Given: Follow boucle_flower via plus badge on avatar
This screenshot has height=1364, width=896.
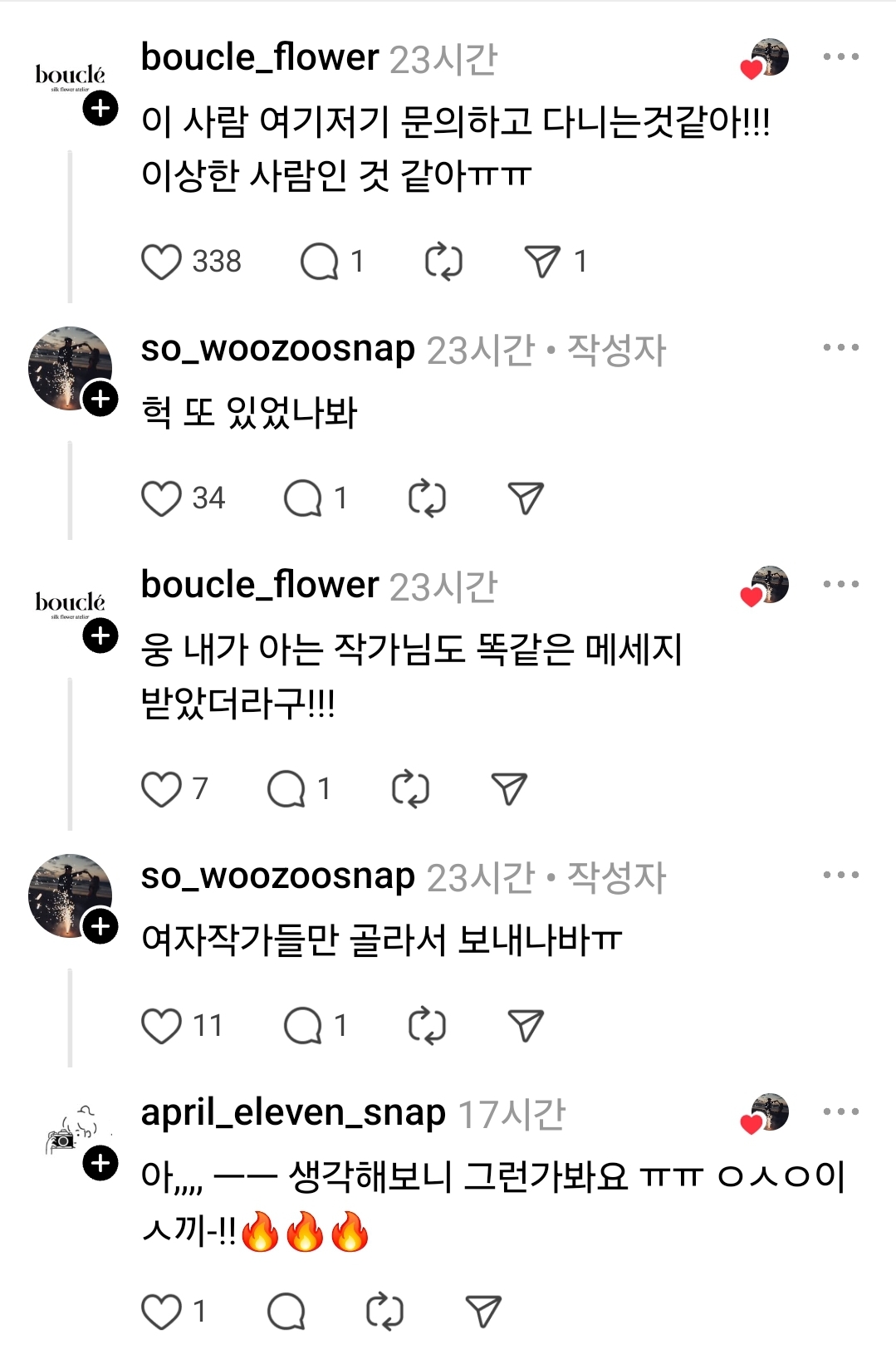Looking at the screenshot, I should 100,108.
